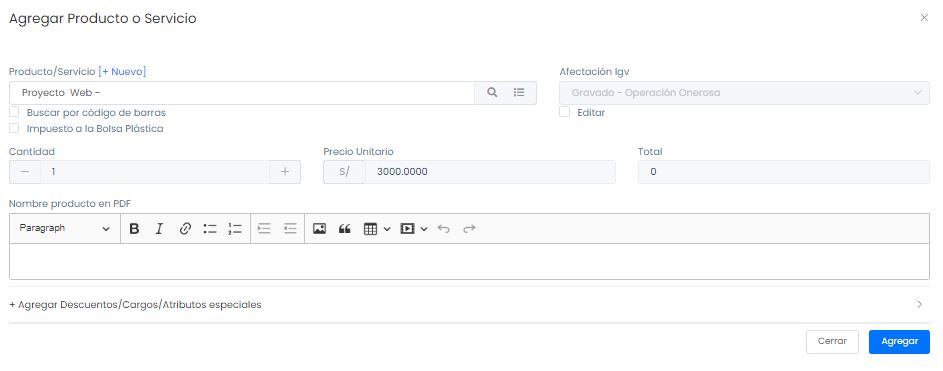The width and height of the screenshot is (943, 371).
Task: Open Afectación Igv dropdown
Action: (x=744, y=93)
